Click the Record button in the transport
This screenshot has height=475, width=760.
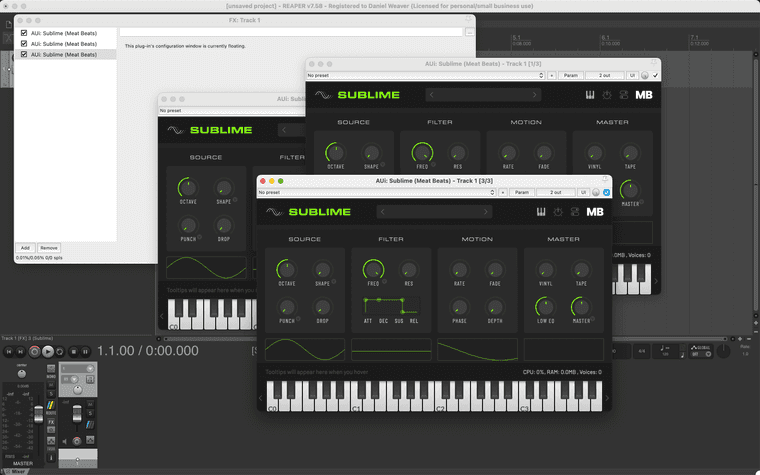(x=35, y=351)
